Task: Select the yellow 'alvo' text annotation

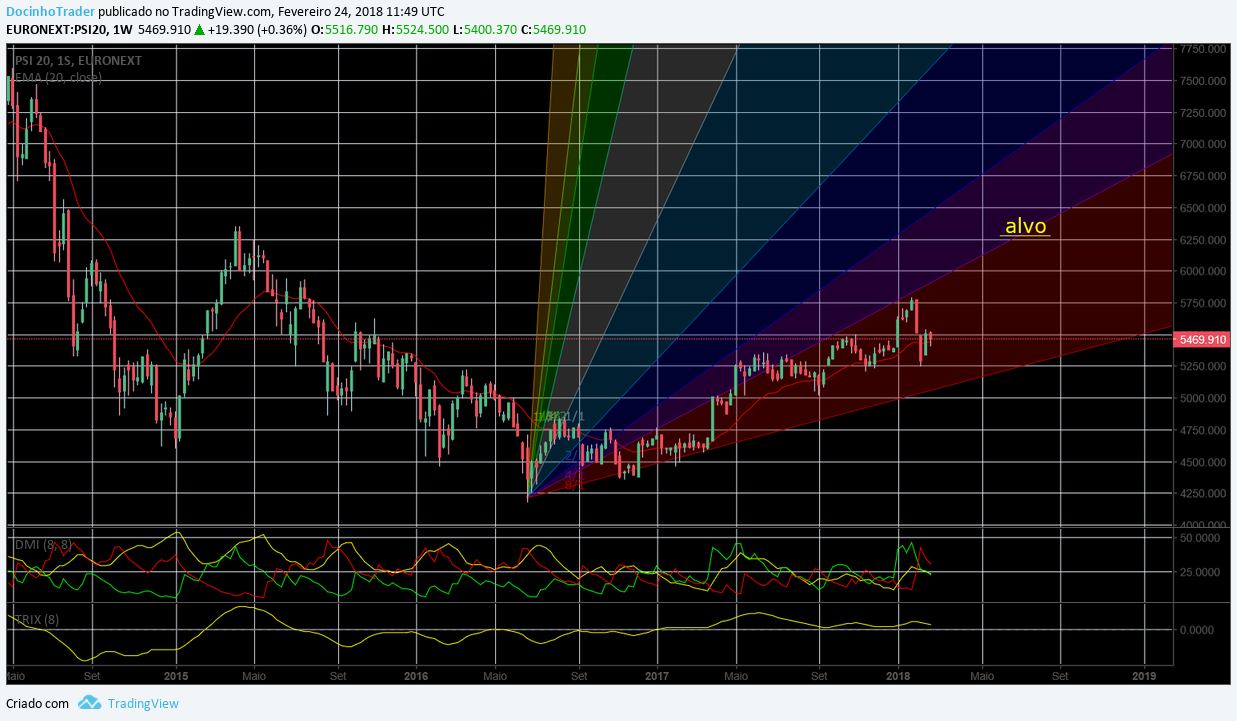Action: (1026, 226)
